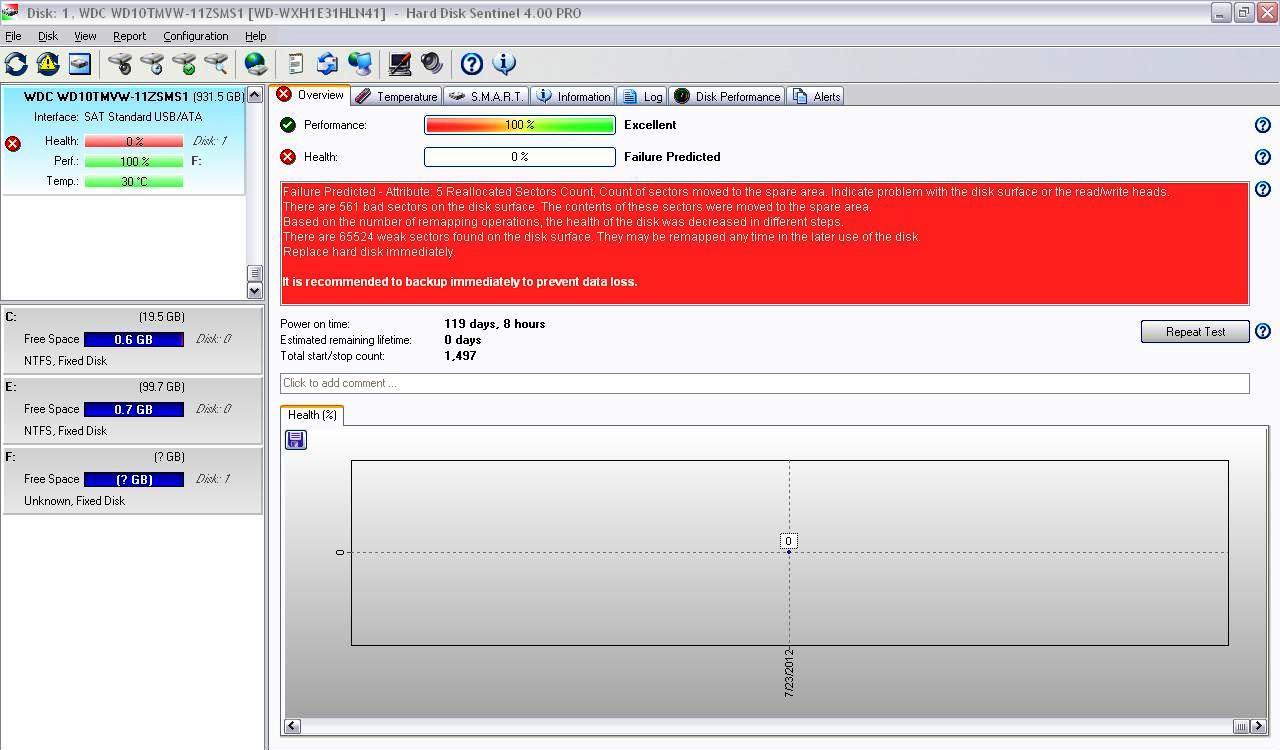1280x750 pixels.
Task: Click the speaker sound toolbar icon
Action: (432, 64)
